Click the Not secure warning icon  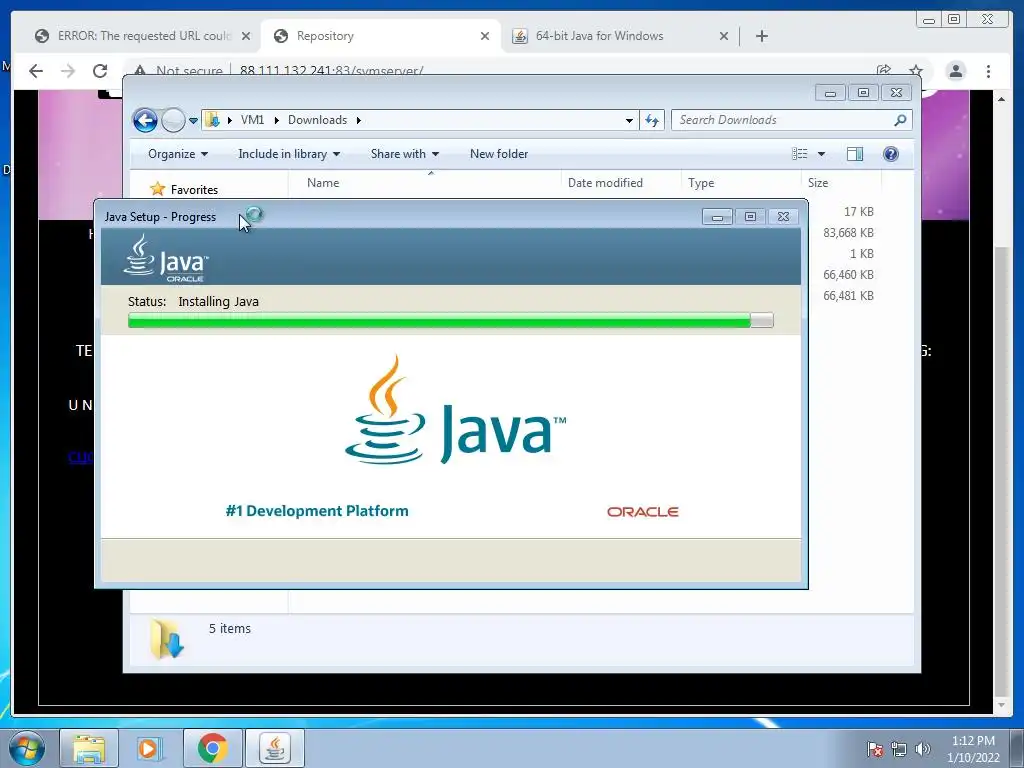[139, 70]
